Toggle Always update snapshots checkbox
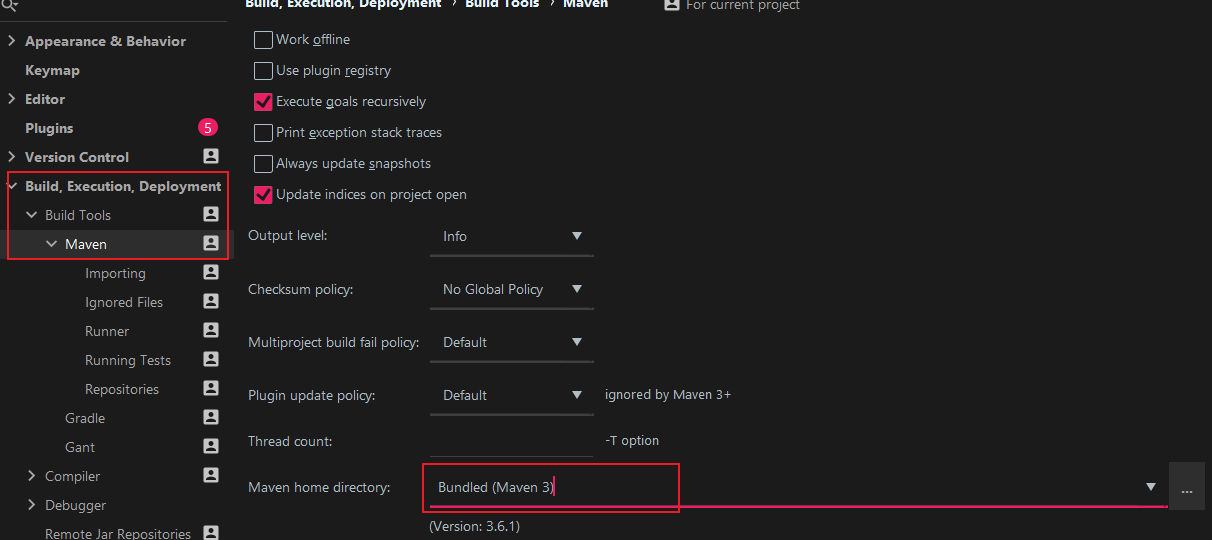The width and height of the screenshot is (1212, 540). [263, 164]
